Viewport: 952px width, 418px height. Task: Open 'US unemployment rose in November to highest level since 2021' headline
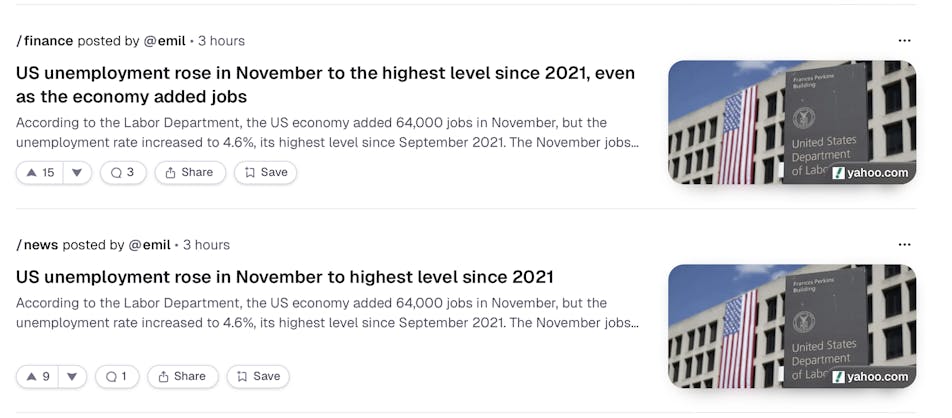(x=285, y=277)
